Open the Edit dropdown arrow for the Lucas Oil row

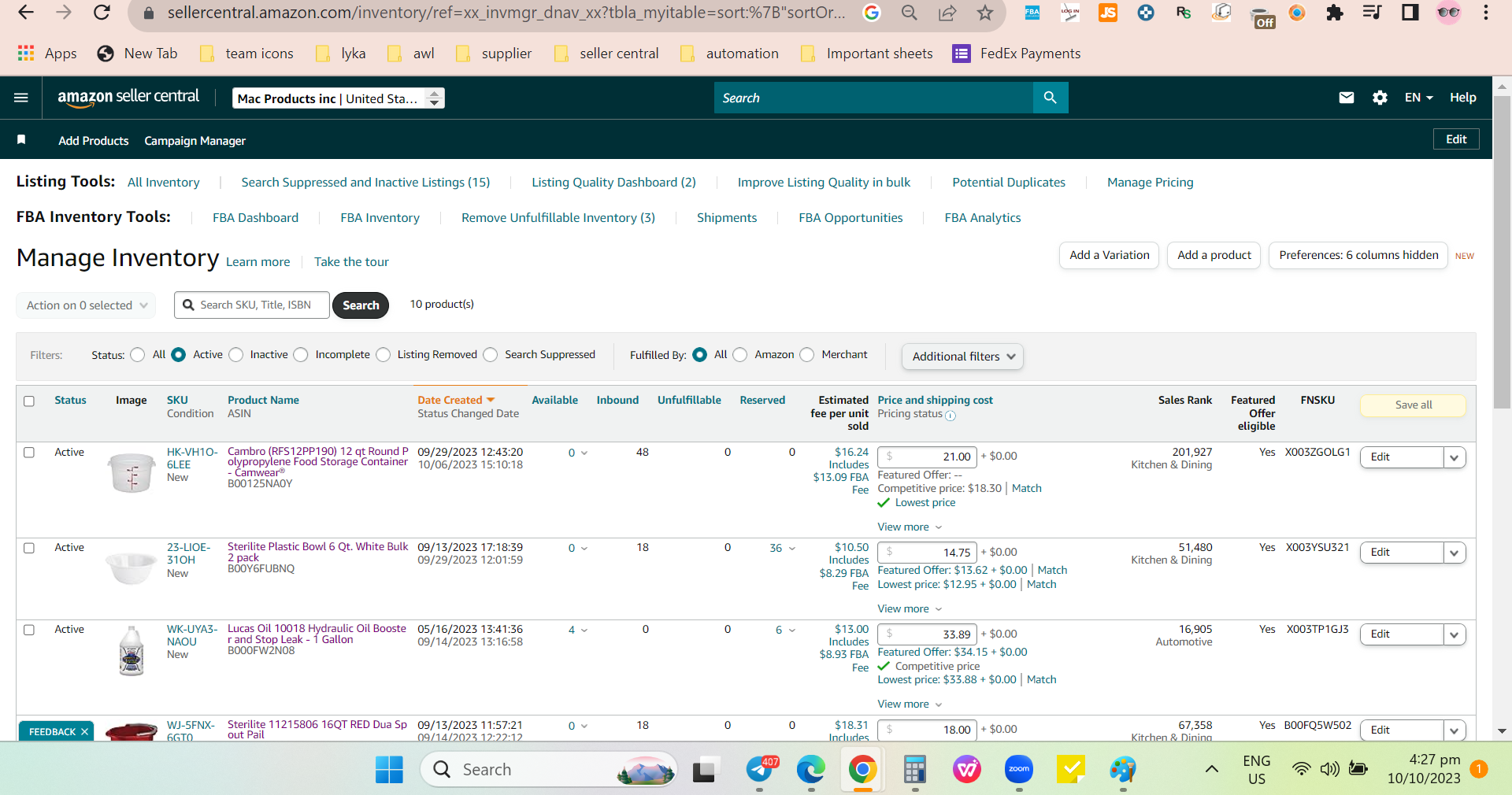1454,634
